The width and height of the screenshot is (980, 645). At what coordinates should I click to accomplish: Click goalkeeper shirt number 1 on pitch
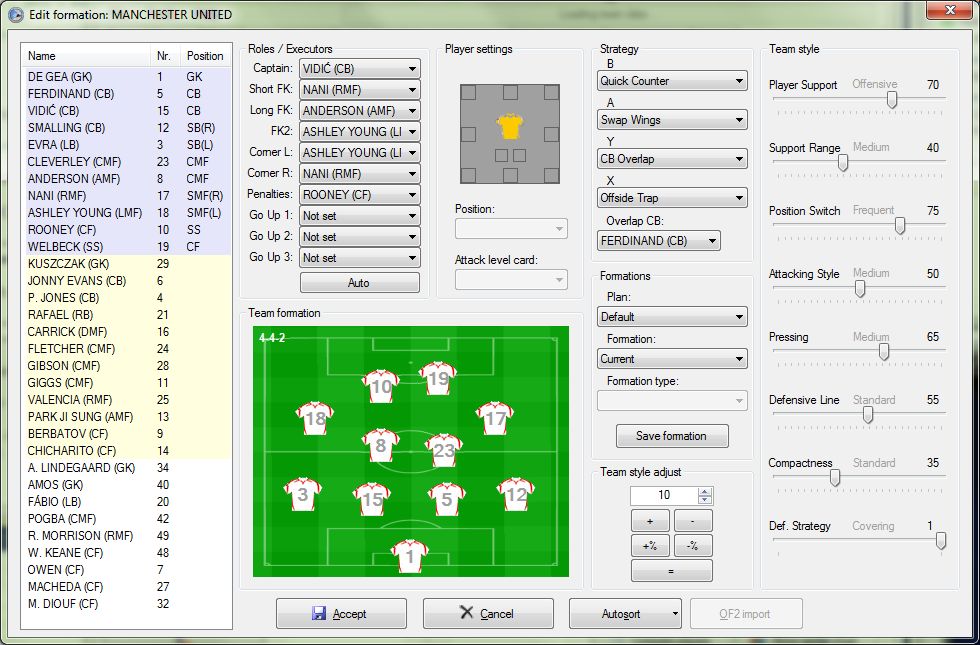coord(408,555)
